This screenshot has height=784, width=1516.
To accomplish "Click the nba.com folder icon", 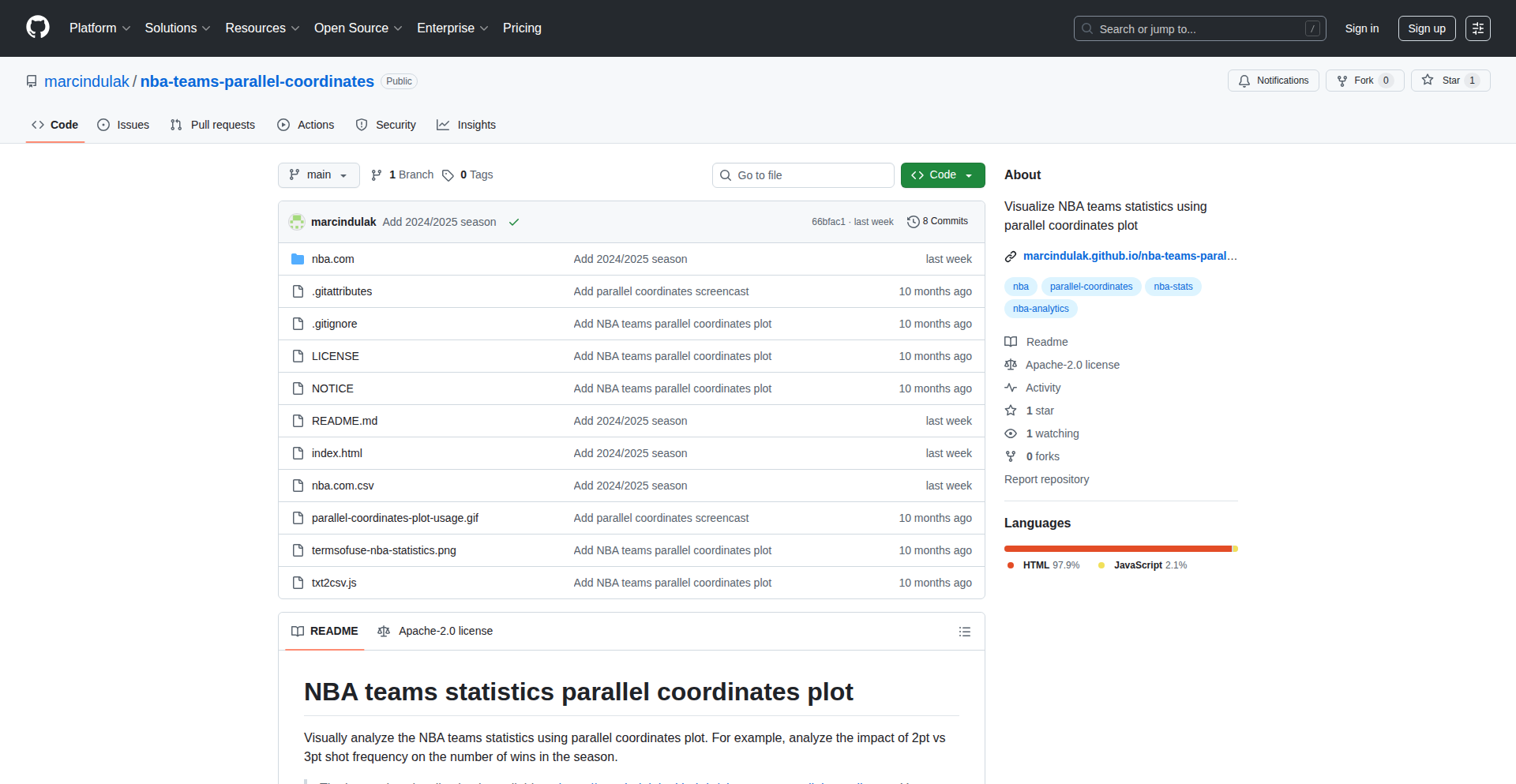I will tap(298, 259).
